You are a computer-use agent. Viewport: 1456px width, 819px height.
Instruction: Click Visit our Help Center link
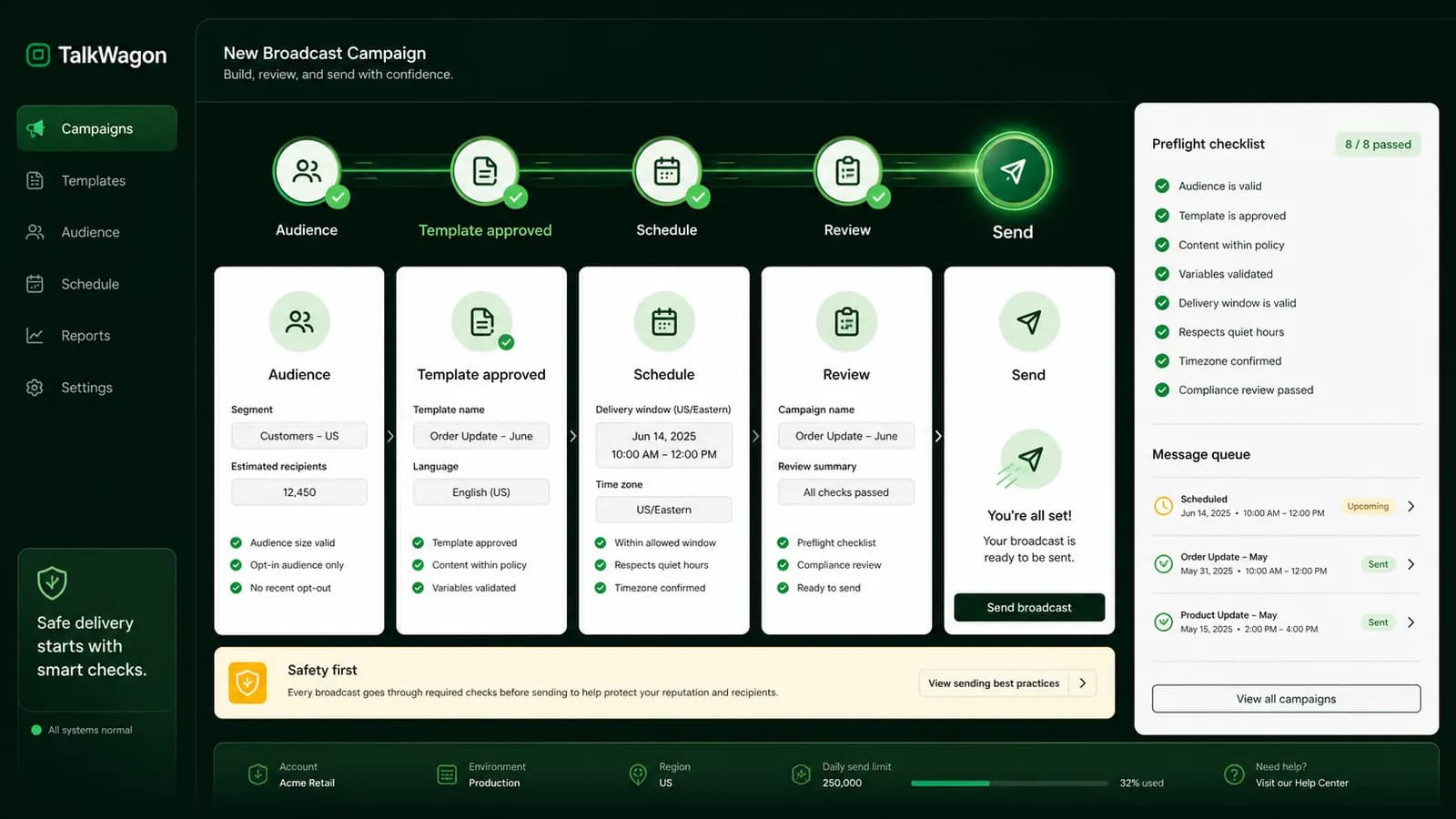[1302, 783]
